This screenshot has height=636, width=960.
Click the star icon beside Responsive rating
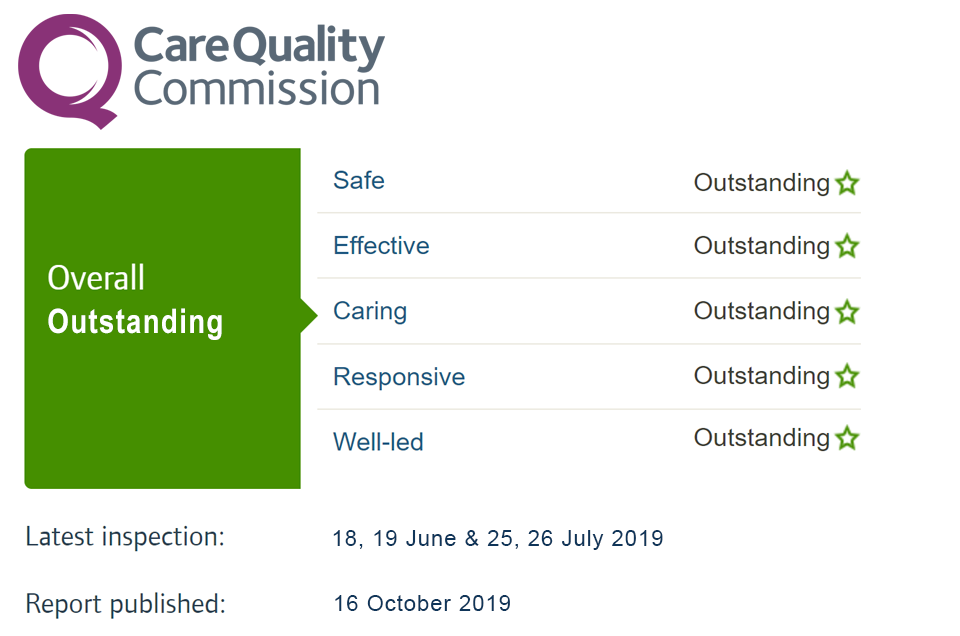(x=847, y=376)
